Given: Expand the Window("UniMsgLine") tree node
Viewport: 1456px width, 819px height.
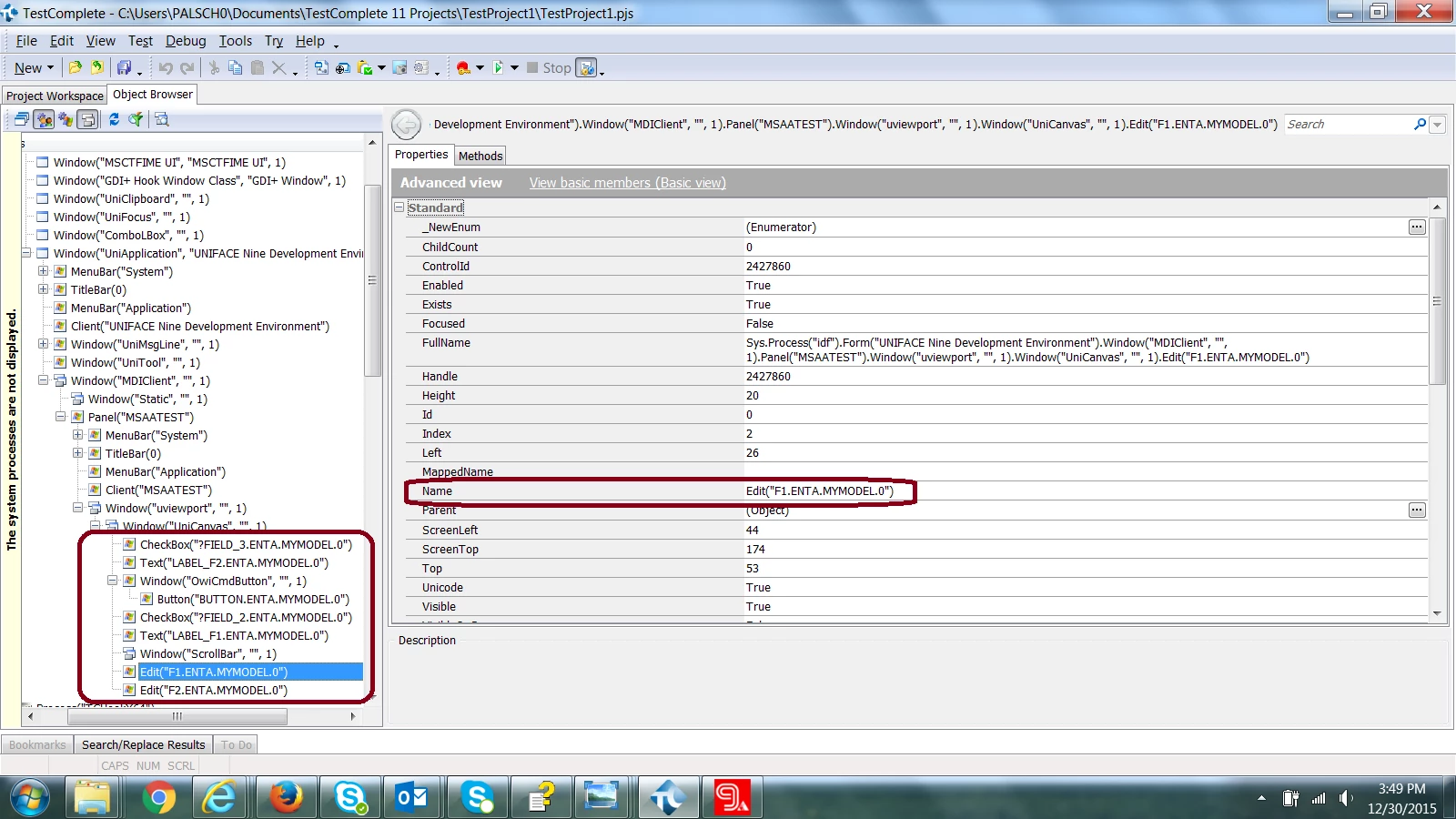Looking at the screenshot, I should pos(43,344).
